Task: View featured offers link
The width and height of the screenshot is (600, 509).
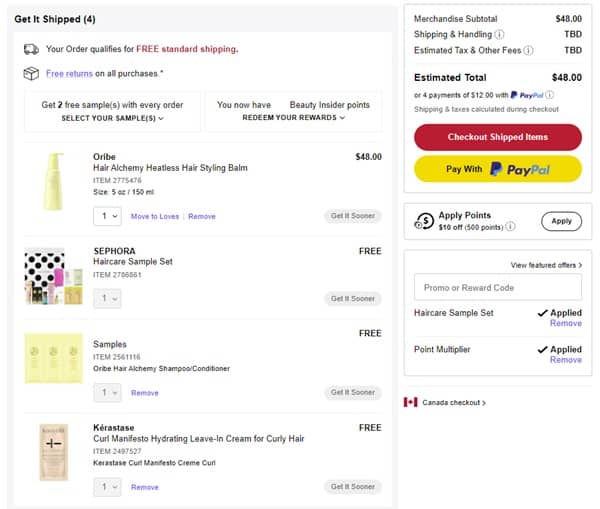Action: click(x=546, y=265)
